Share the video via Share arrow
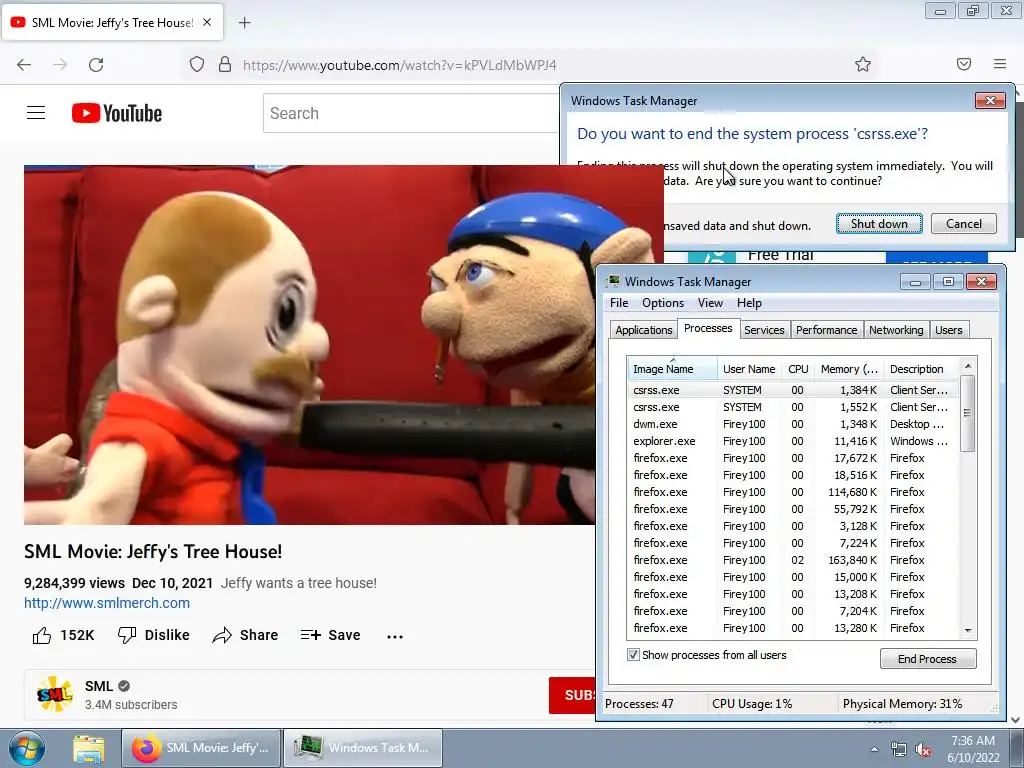Viewport: 1024px width, 768px height. pyautogui.click(x=245, y=635)
